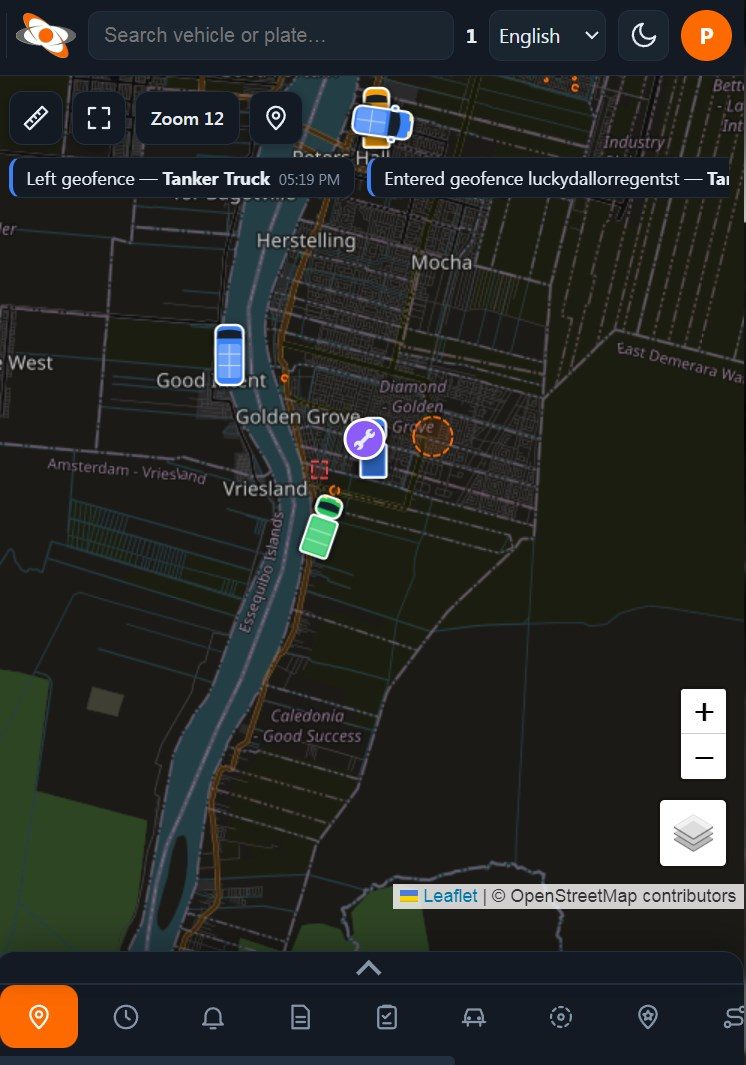This screenshot has width=746, height=1065.
Task: Open the P user profile avatar
Action: (x=706, y=35)
